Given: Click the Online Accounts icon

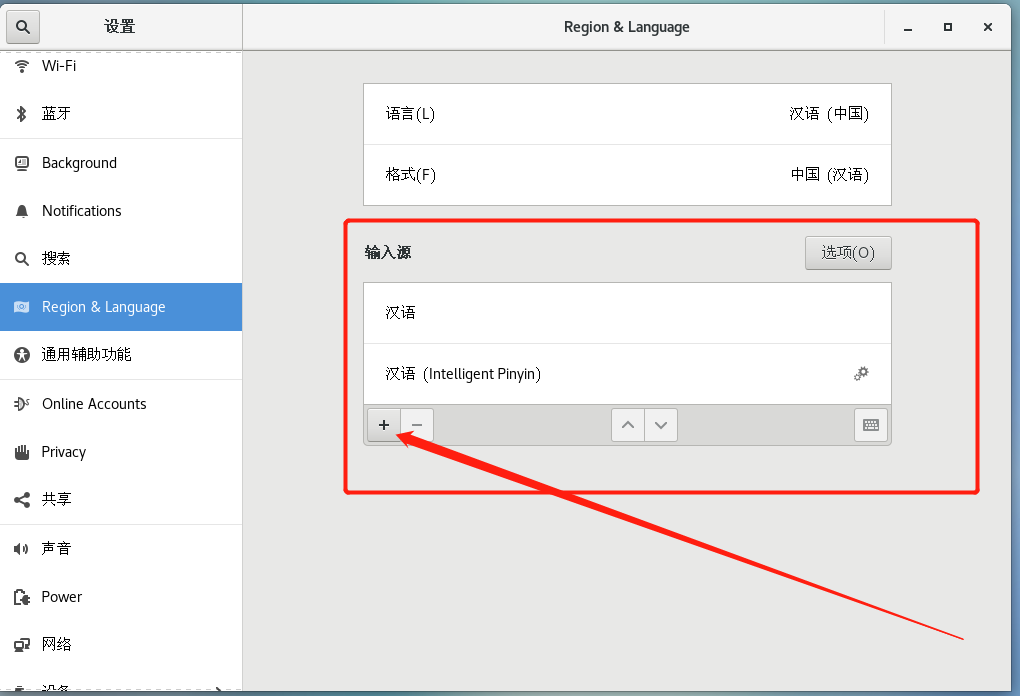Looking at the screenshot, I should (21, 404).
